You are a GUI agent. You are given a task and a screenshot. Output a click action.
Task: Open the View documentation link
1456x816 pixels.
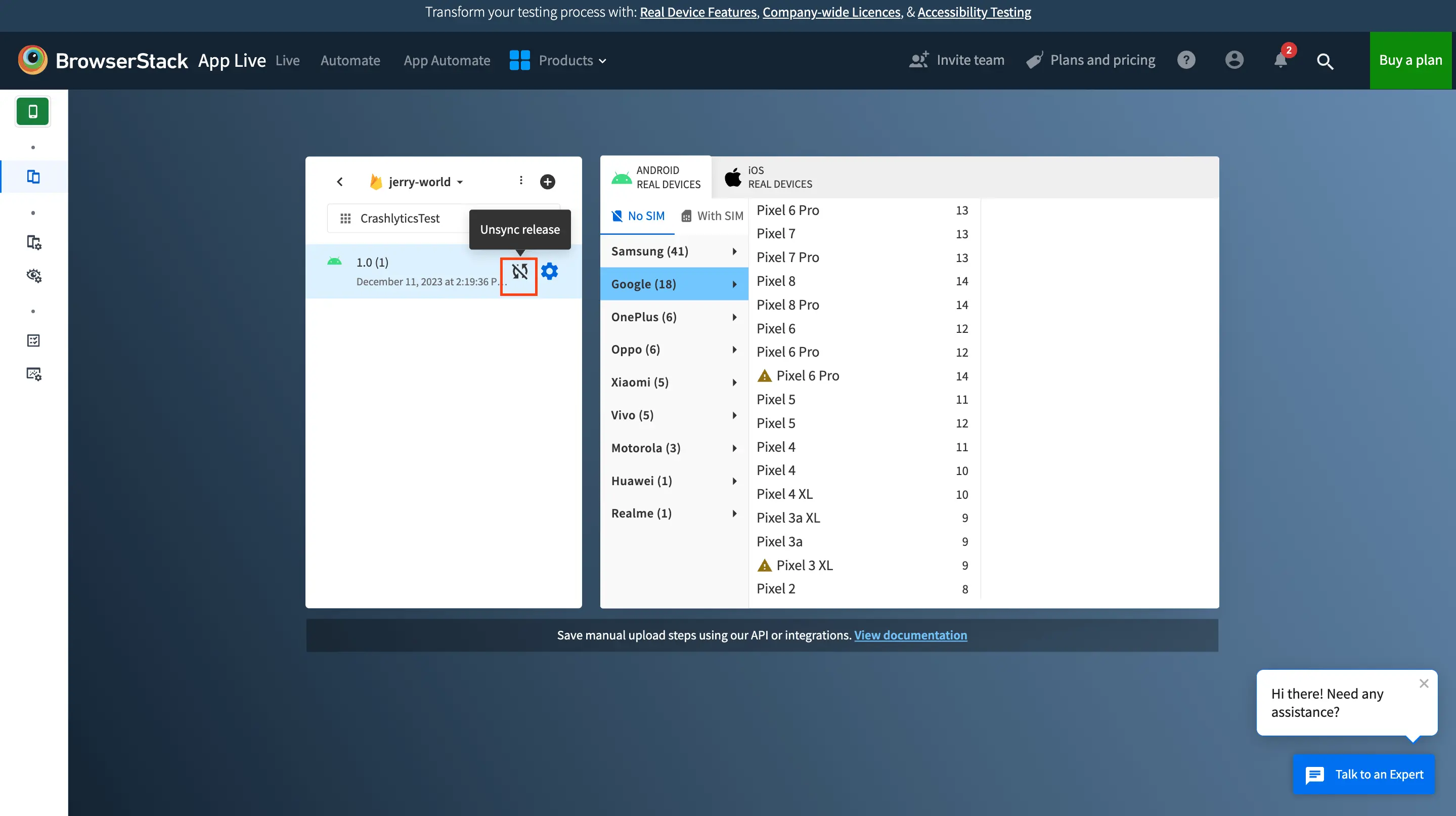(x=910, y=635)
